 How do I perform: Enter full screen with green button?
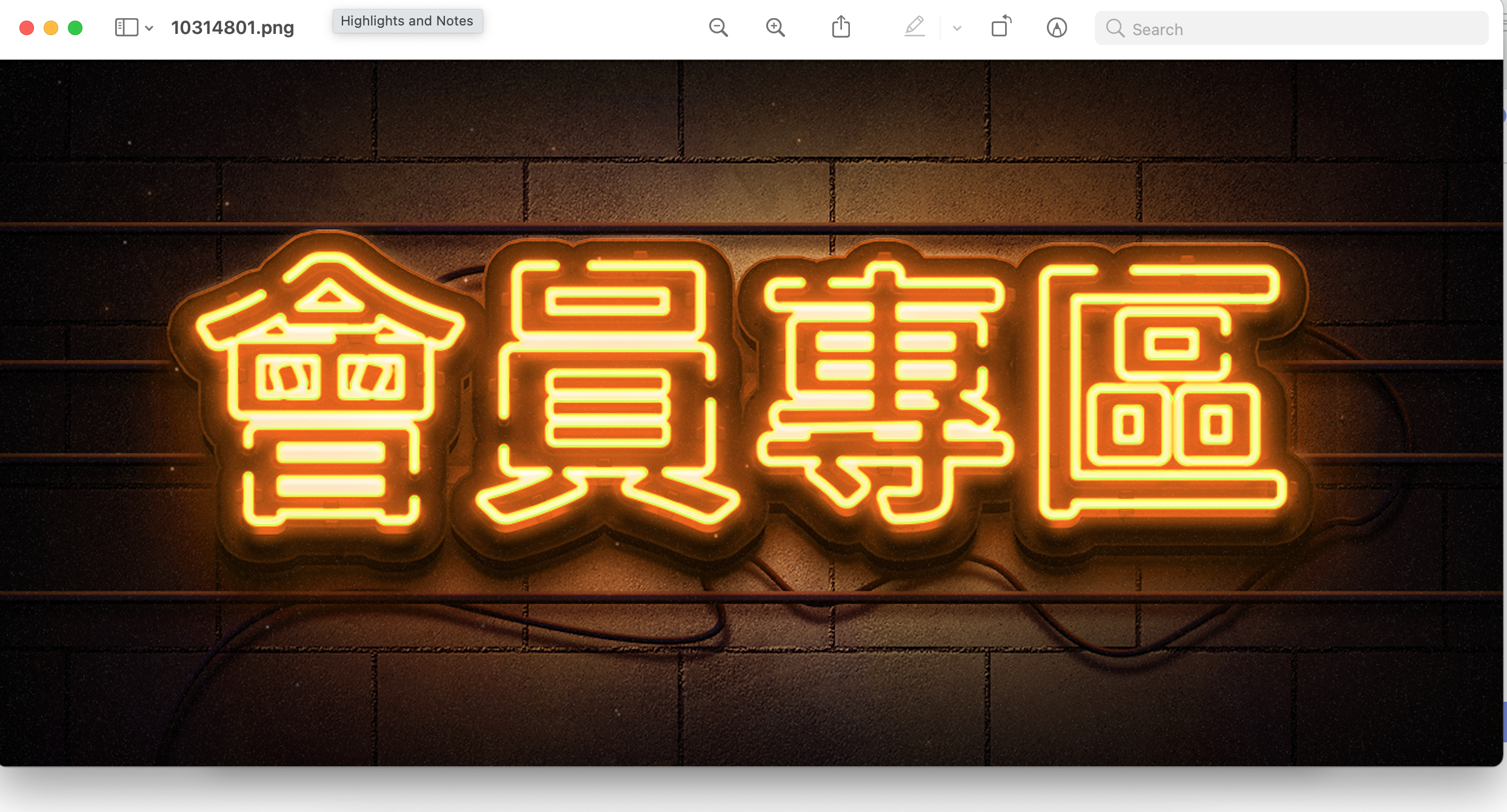coord(75,28)
